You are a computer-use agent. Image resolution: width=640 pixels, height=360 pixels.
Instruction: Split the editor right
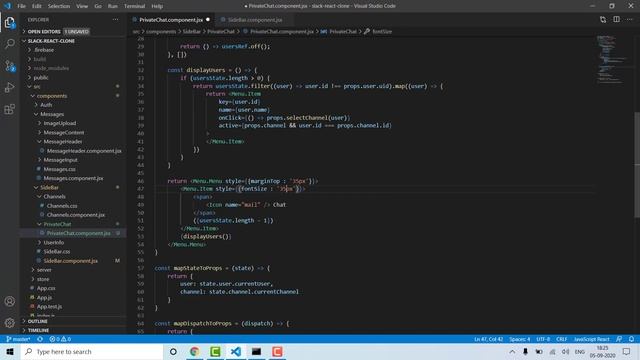coord(616,20)
